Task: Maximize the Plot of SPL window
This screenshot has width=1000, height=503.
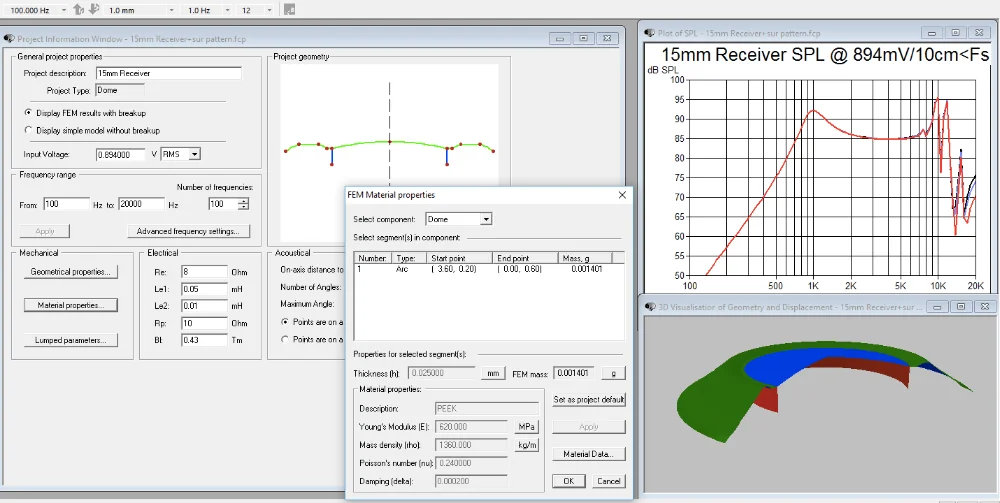Action: (x=955, y=33)
